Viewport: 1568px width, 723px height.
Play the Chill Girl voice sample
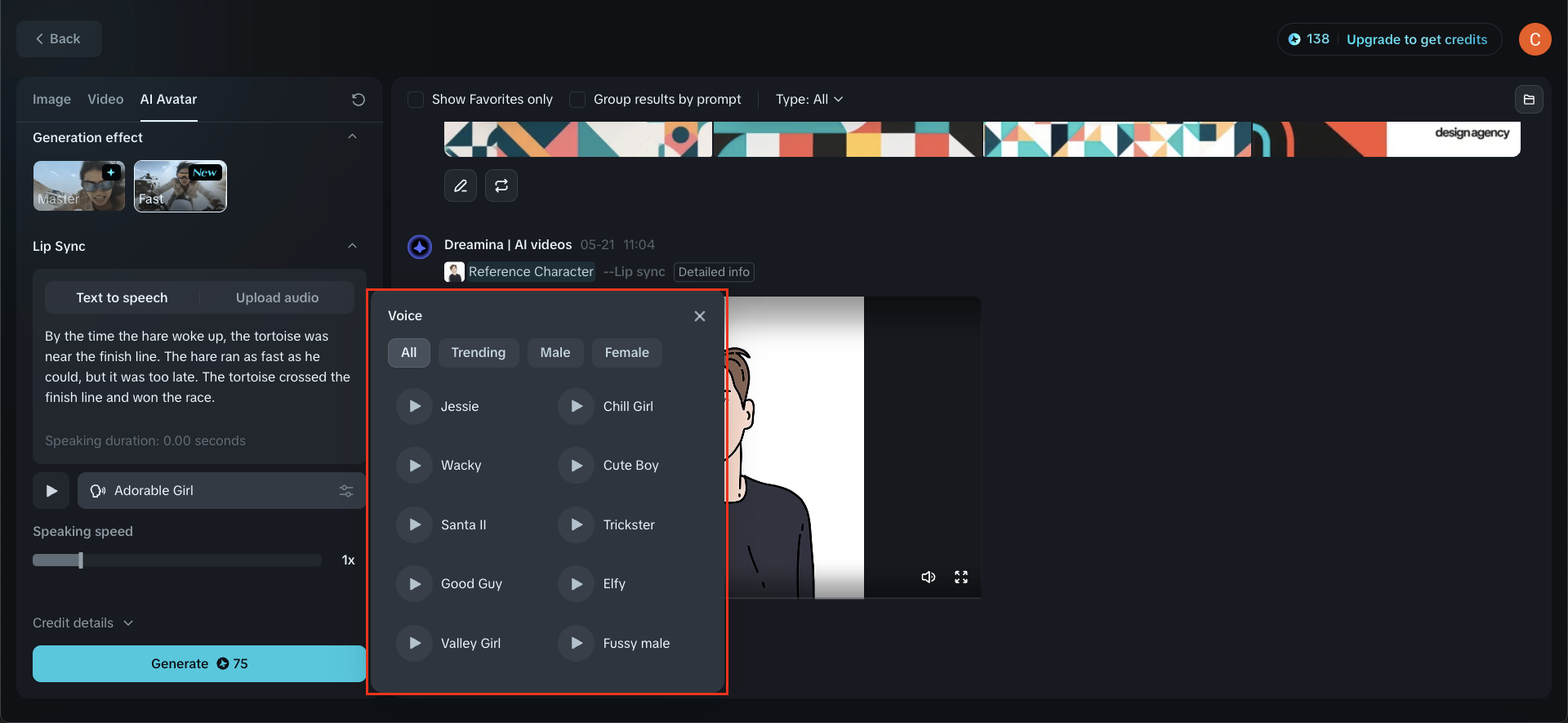tap(577, 406)
